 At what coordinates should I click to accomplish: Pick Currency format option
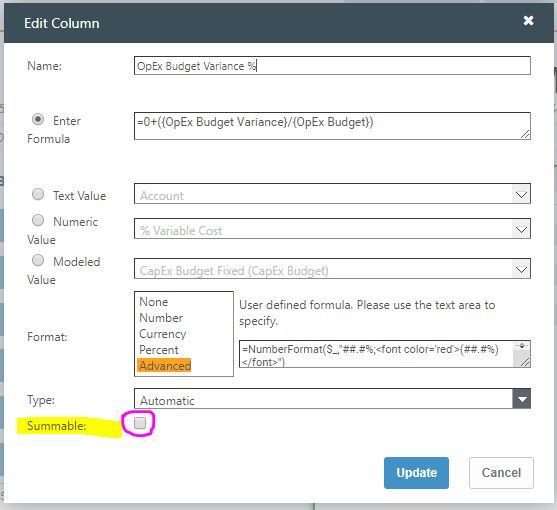[163, 334]
